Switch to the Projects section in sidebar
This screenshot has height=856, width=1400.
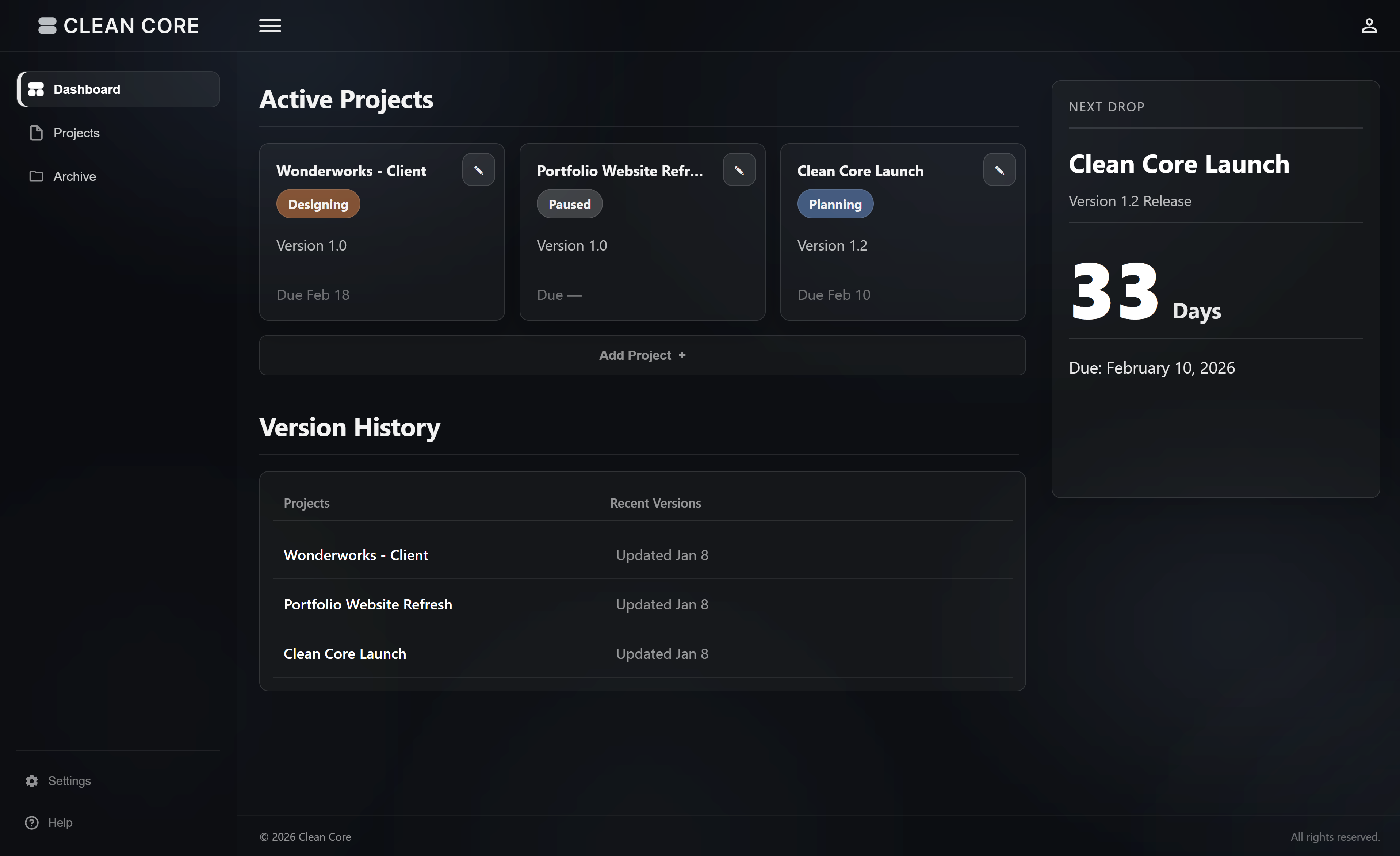(76, 133)
